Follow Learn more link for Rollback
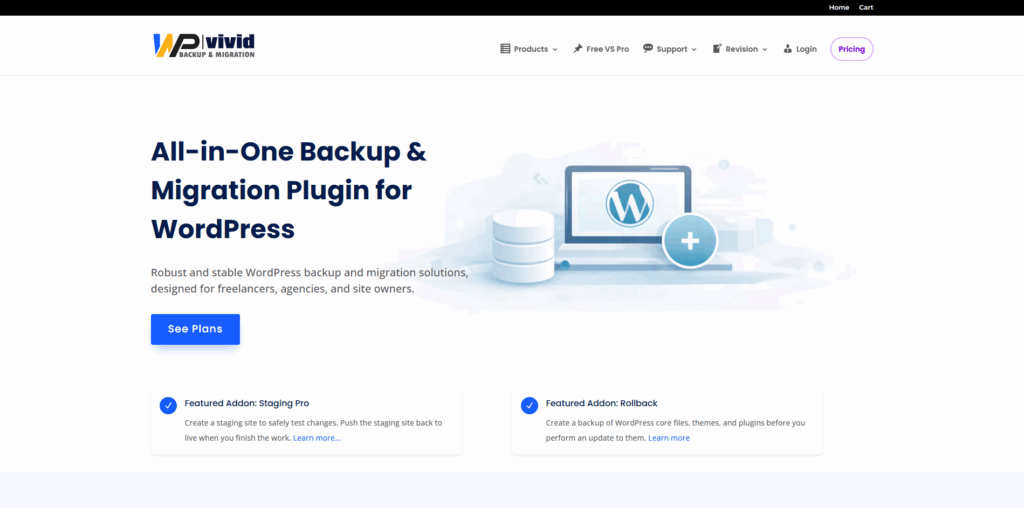This screenshot has width=1024, height=508. [x=669, y=438]
